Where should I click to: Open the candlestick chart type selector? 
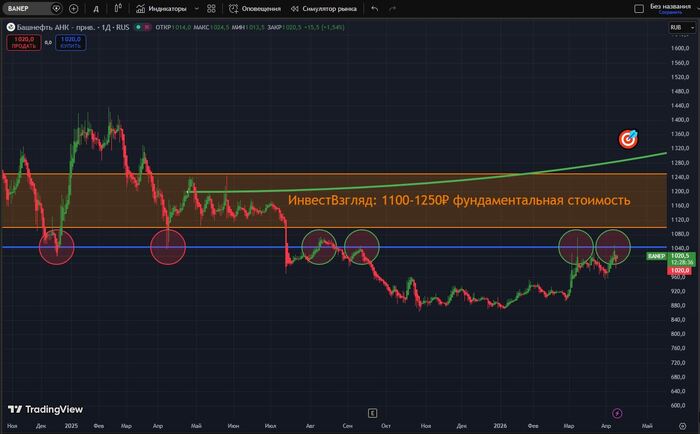click(x=118, y=8)
